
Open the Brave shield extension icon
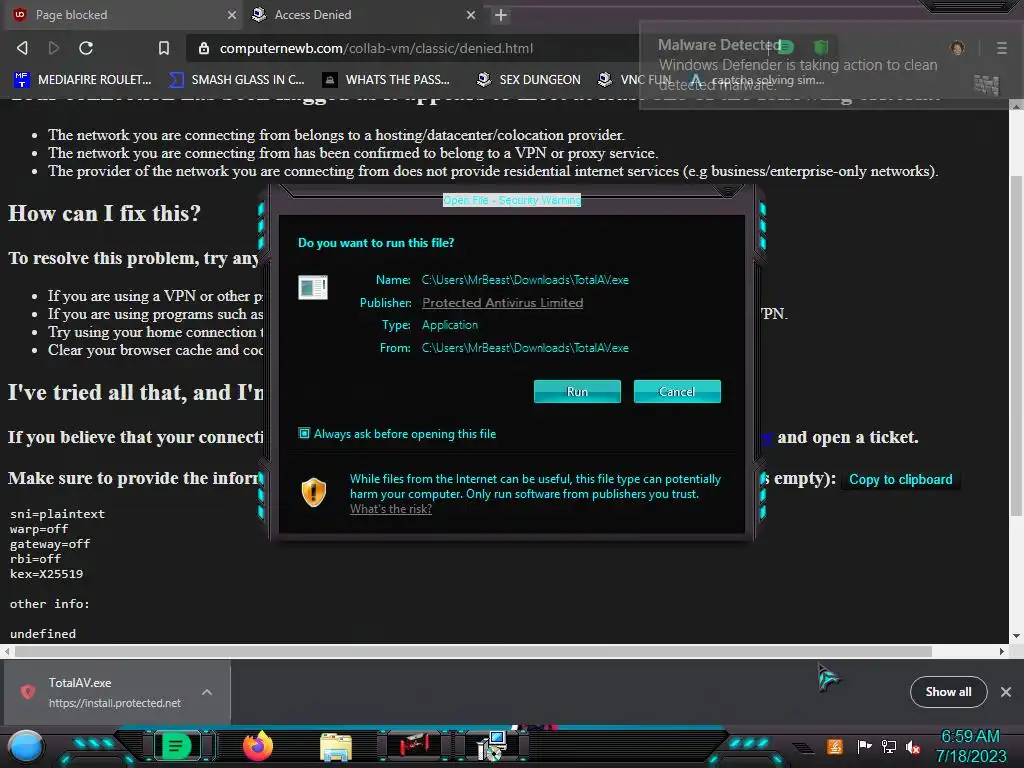click(x=821, y=46)
